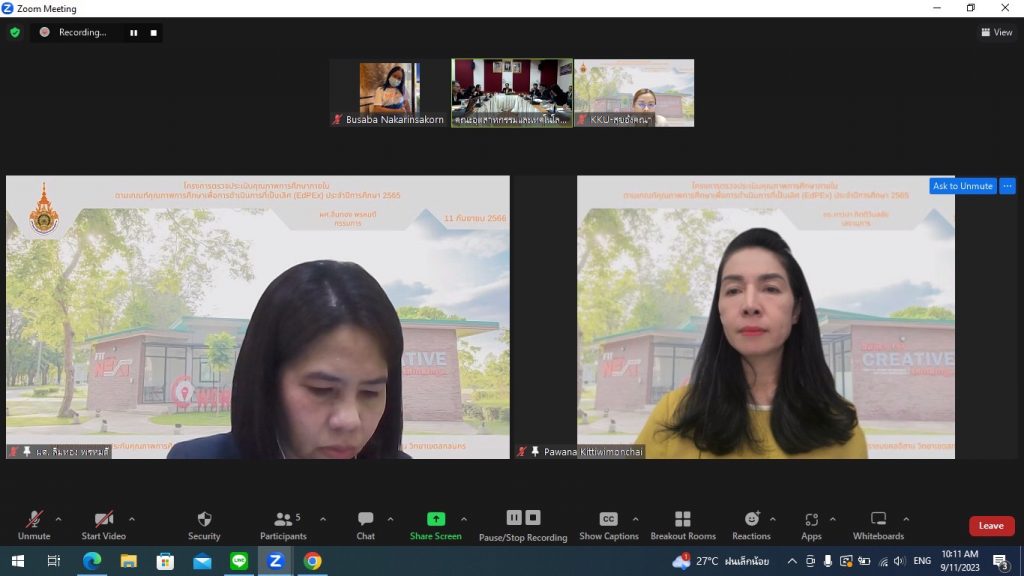Expand video options arrow beside Start Video
Image resolution: width=1024 pixels, height=576 pixels.
coord(132,519)
